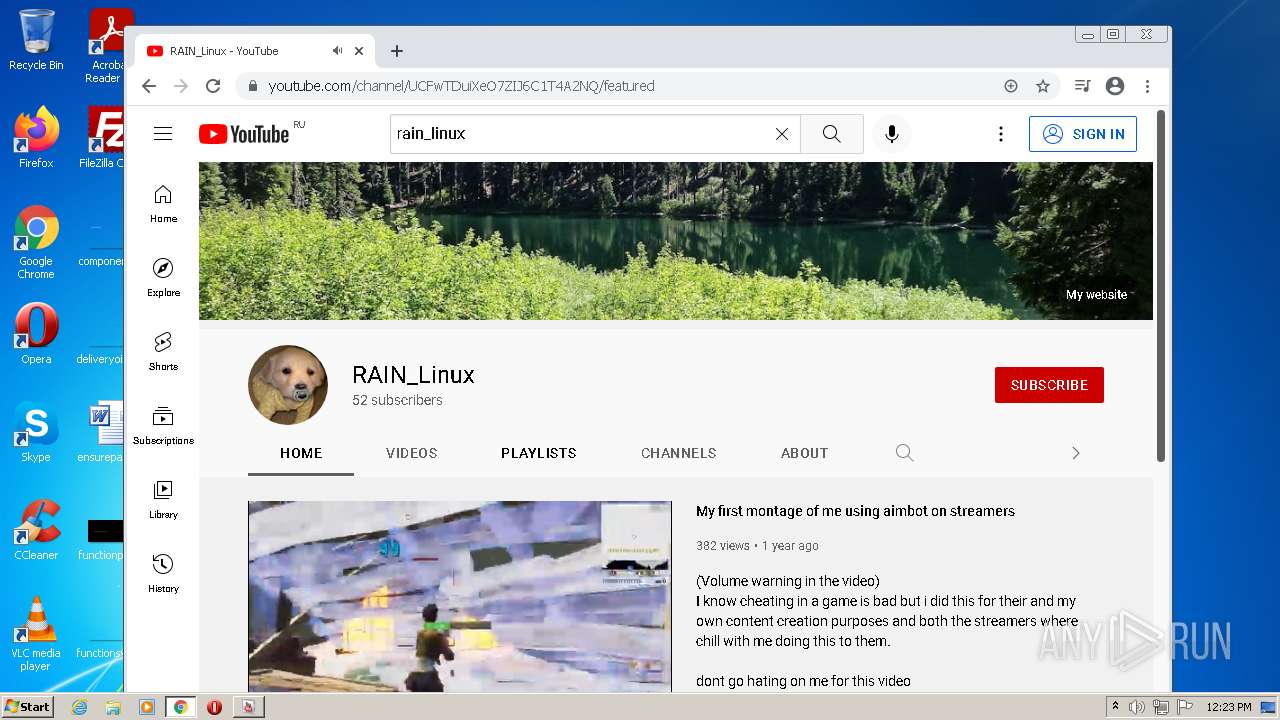The width and height of the screenshot is (1280, 720).
Task: Open Firefox desktop shortcut
Action: pos(36,138)
